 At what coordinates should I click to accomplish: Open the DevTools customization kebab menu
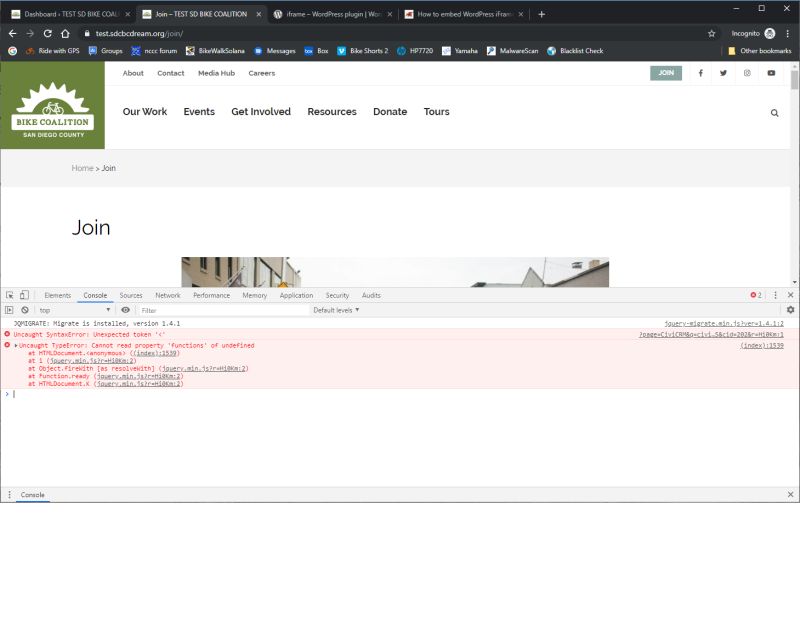tap(775, 295)
